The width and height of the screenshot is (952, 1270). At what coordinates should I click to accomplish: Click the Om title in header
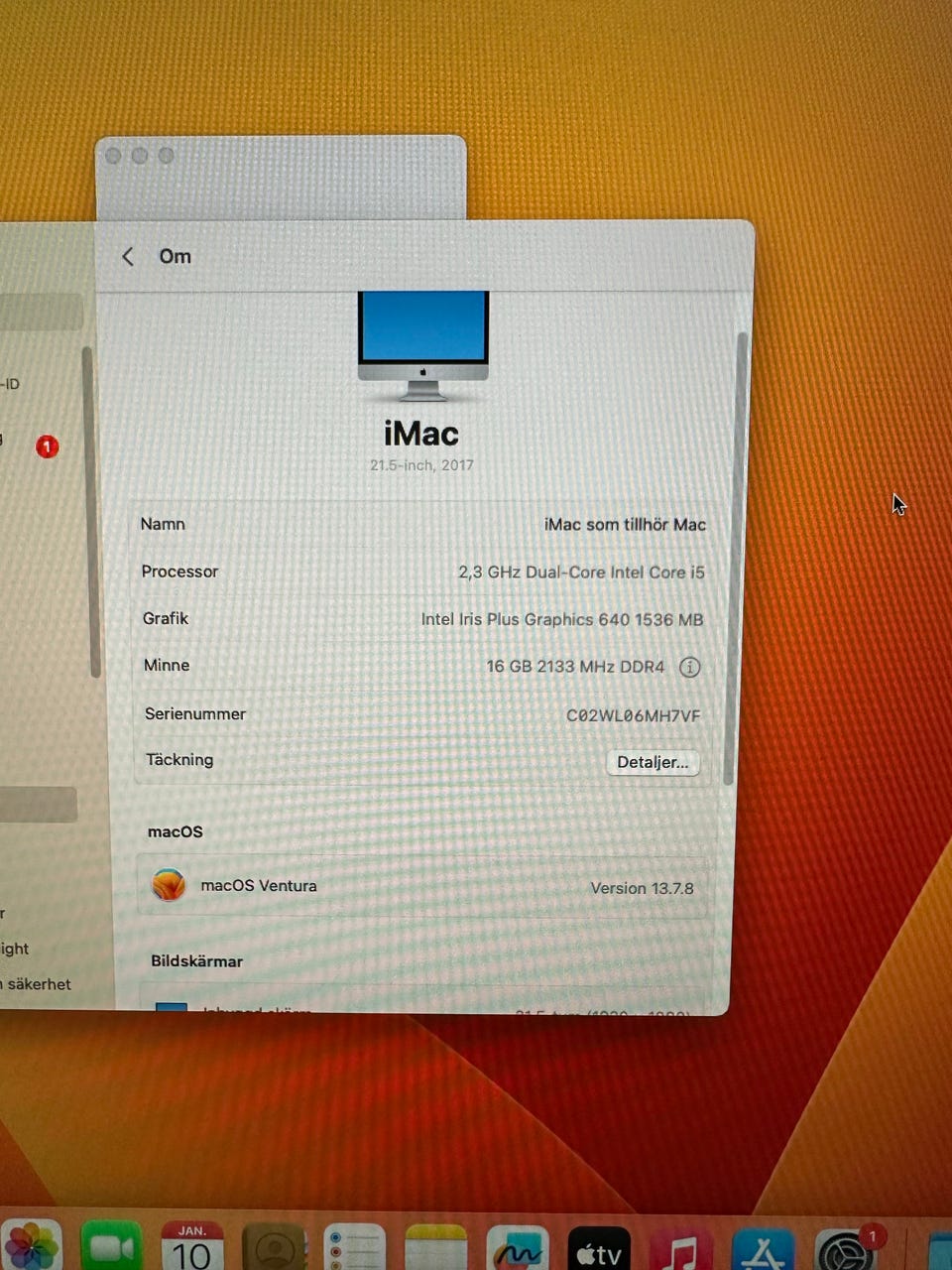pyautogui.click(x=176, y=257)
